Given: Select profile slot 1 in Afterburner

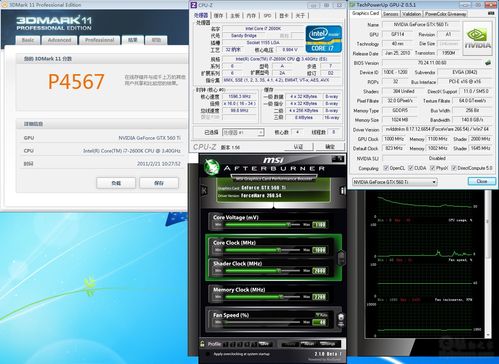Looking at the screenshot, I should pyautogui.click(x=225, y=344).
